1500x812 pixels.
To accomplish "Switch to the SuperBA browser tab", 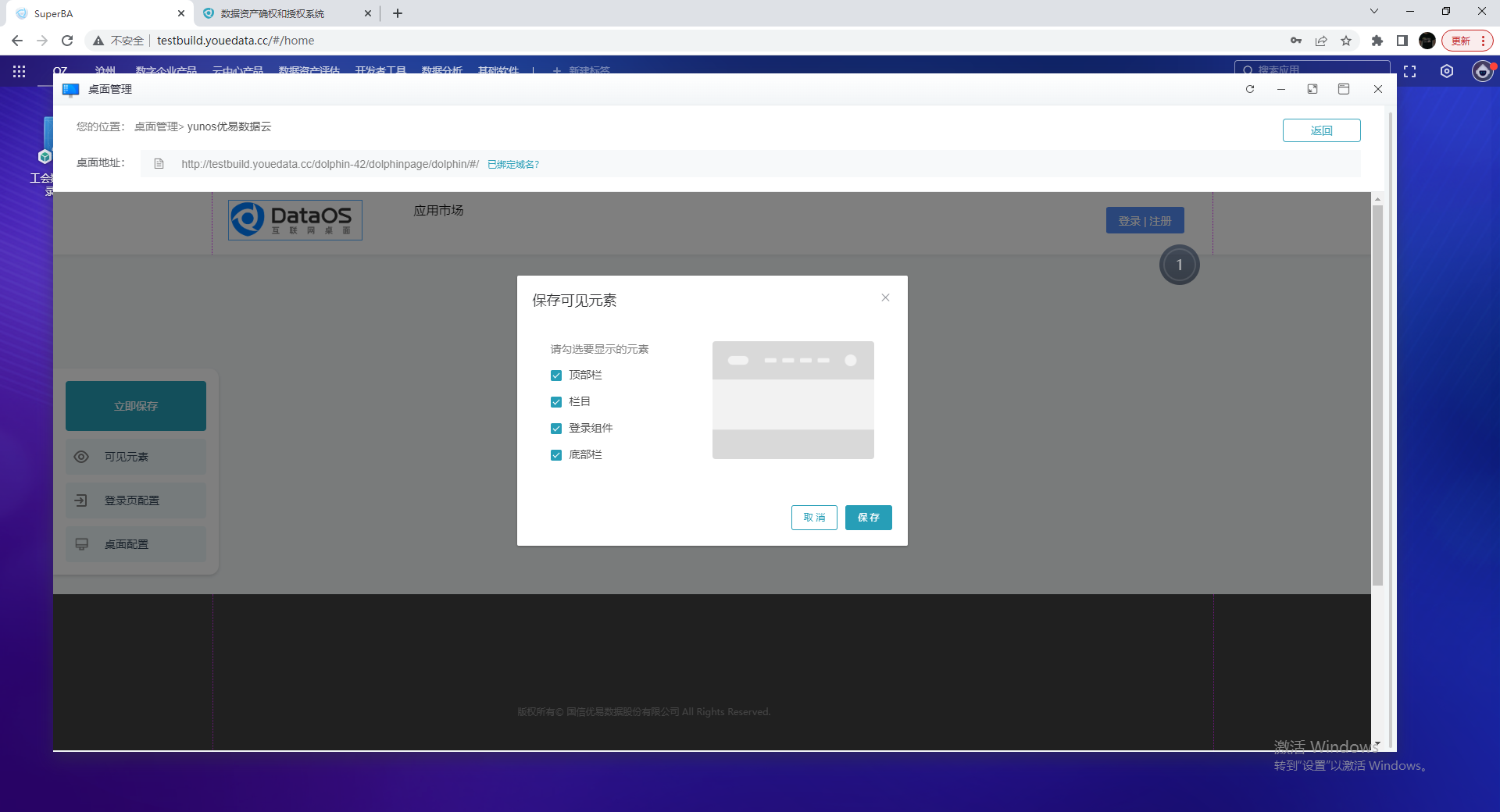I will pyautogui.click(x=100, y=13).
